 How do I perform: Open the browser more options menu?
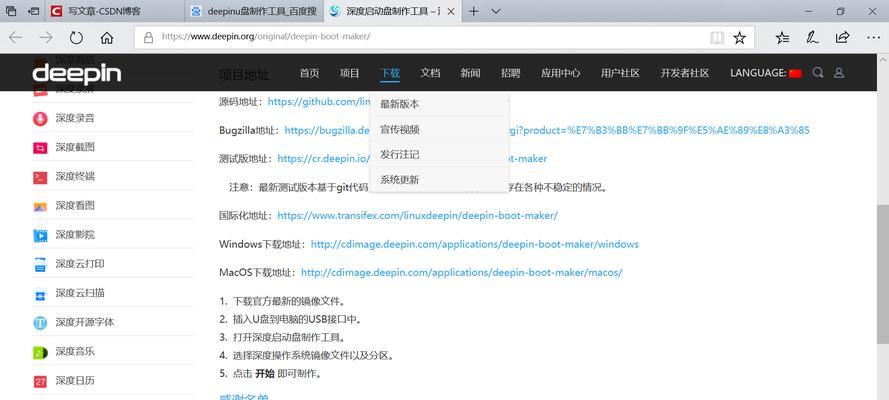pyautogui.click(x=873, y=37)
